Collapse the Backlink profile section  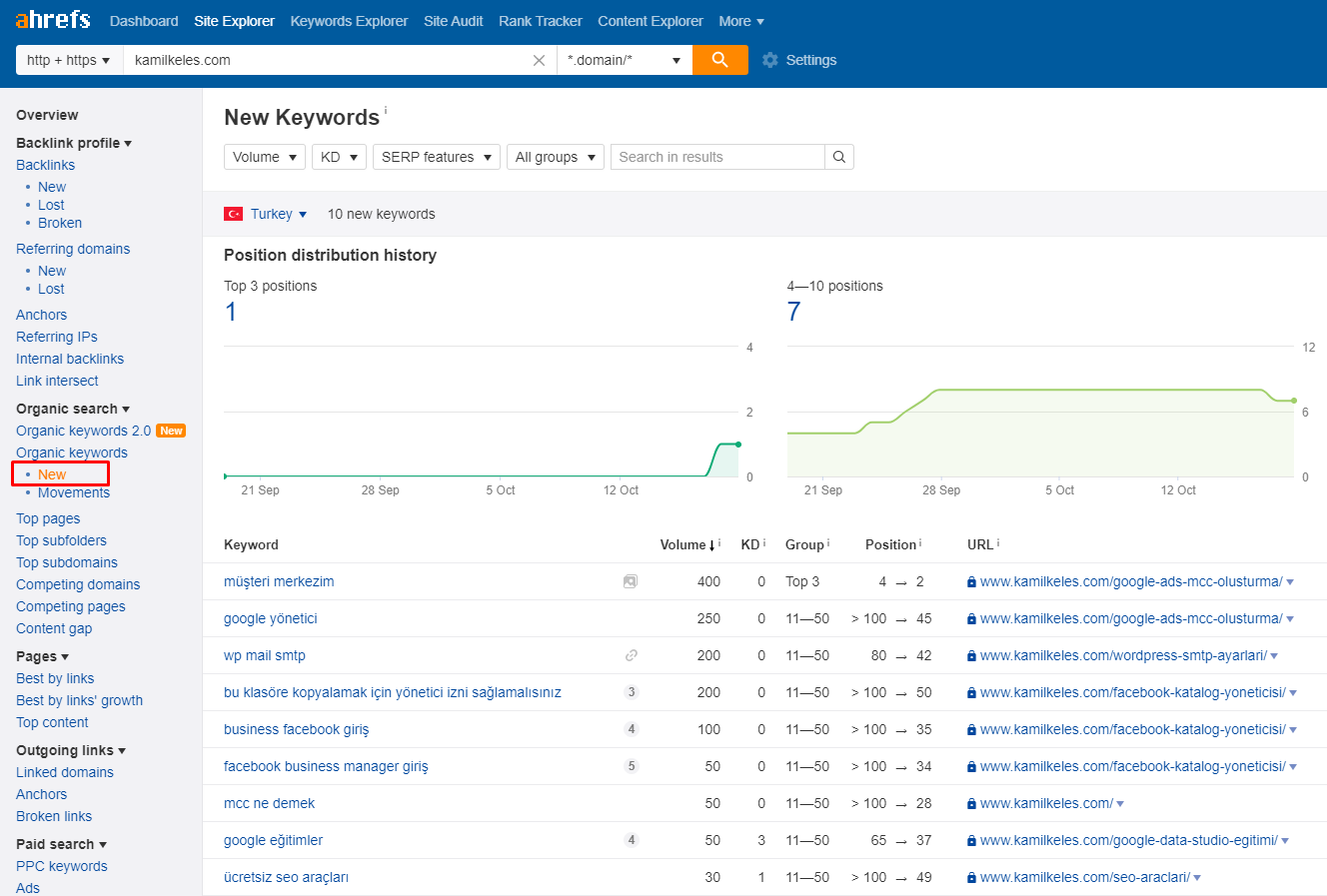click(x=74, y=143)
